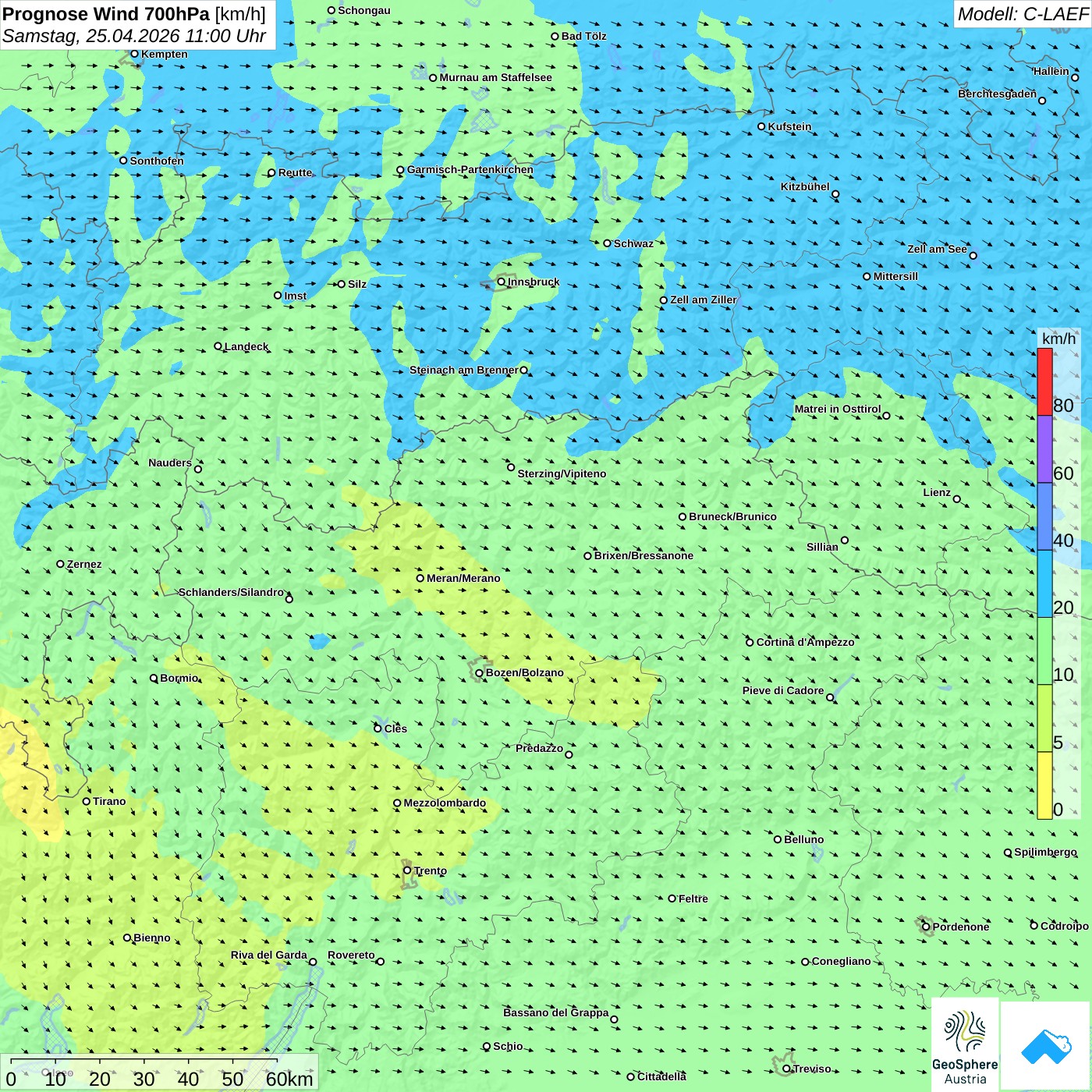Click the Prognose Wind 700hPa title
The height and width of the screenshot is (1092, 1092).
[106, 14]
